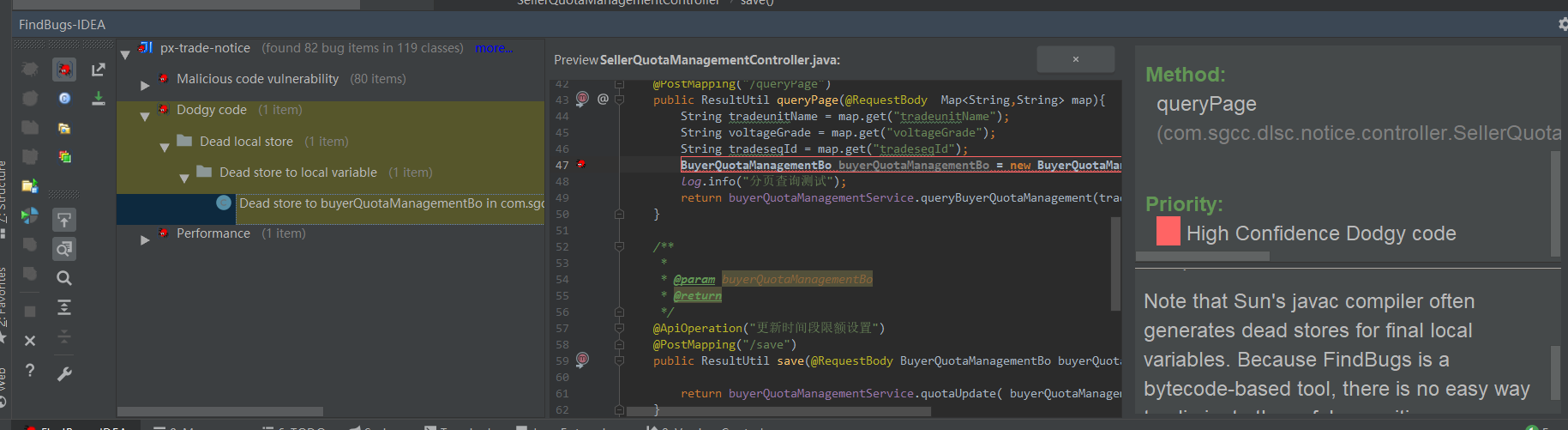This screenshot has width=1568, height=430.
Task: Open the Structure tool window tab
Action: (x=3, y=197)
